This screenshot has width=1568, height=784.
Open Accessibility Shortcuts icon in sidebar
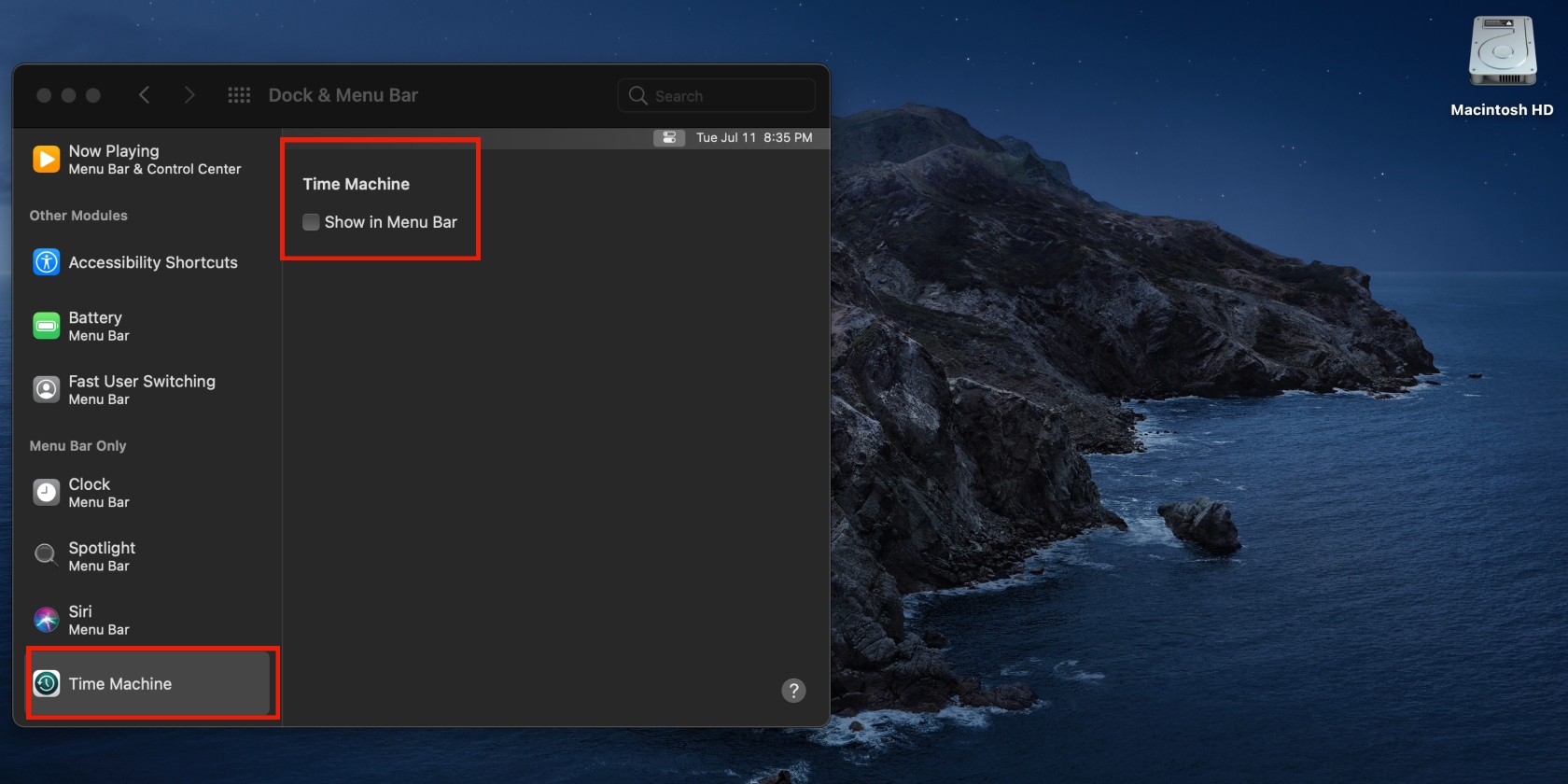pos(47,262)
